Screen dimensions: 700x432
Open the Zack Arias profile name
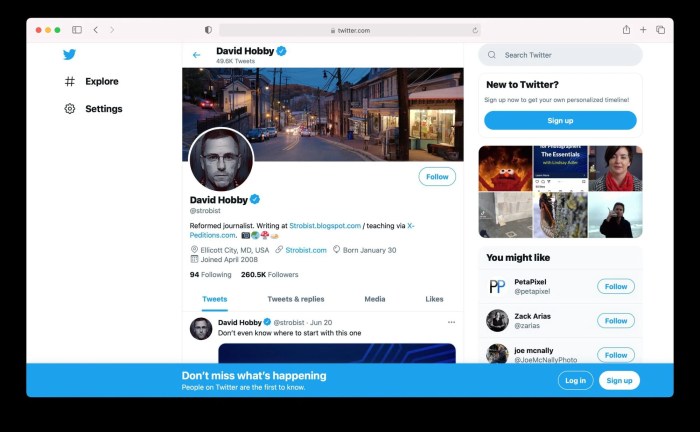pyautogui.click(x=533, y=316)
